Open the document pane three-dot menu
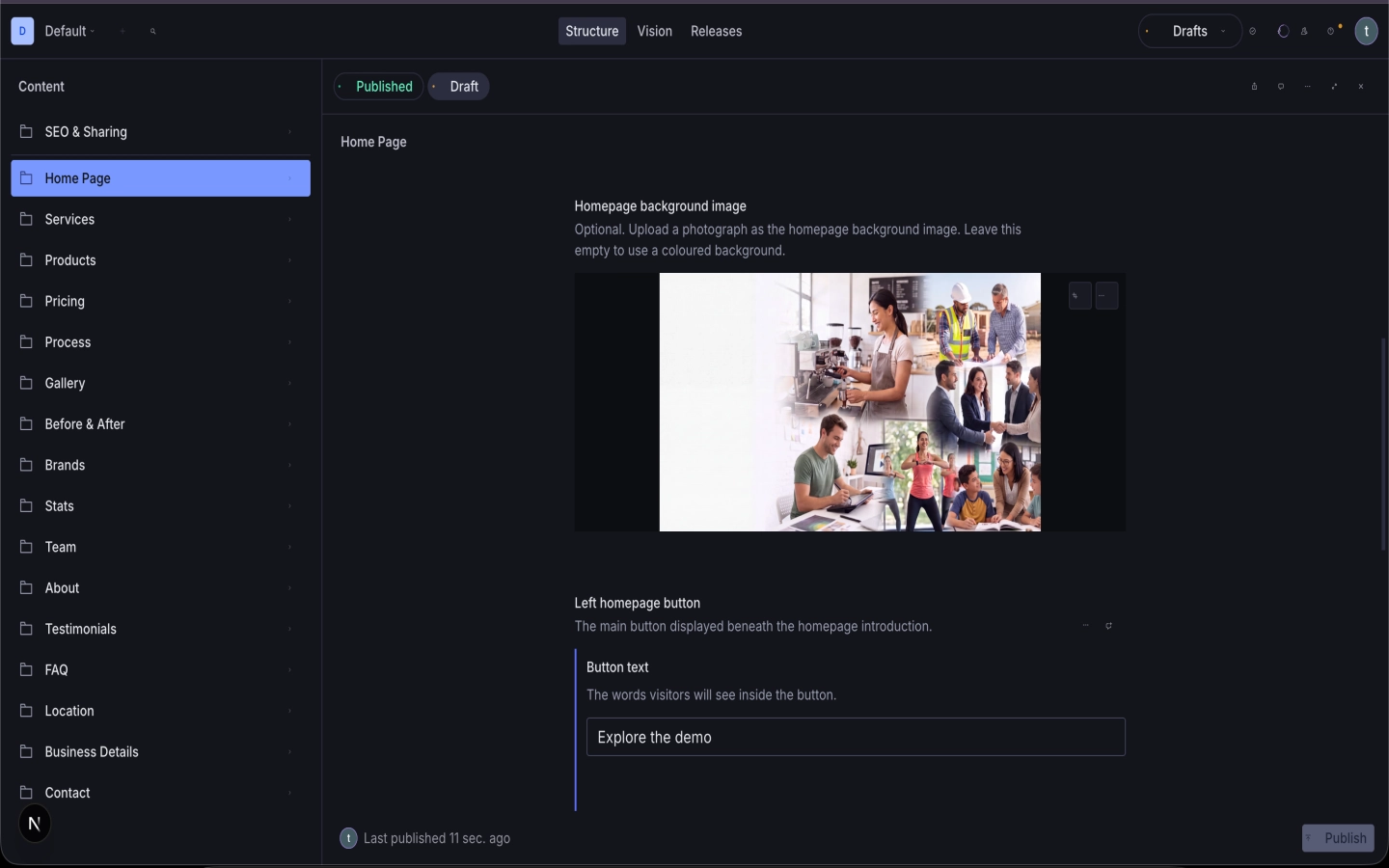 [x=1308, y=86]
